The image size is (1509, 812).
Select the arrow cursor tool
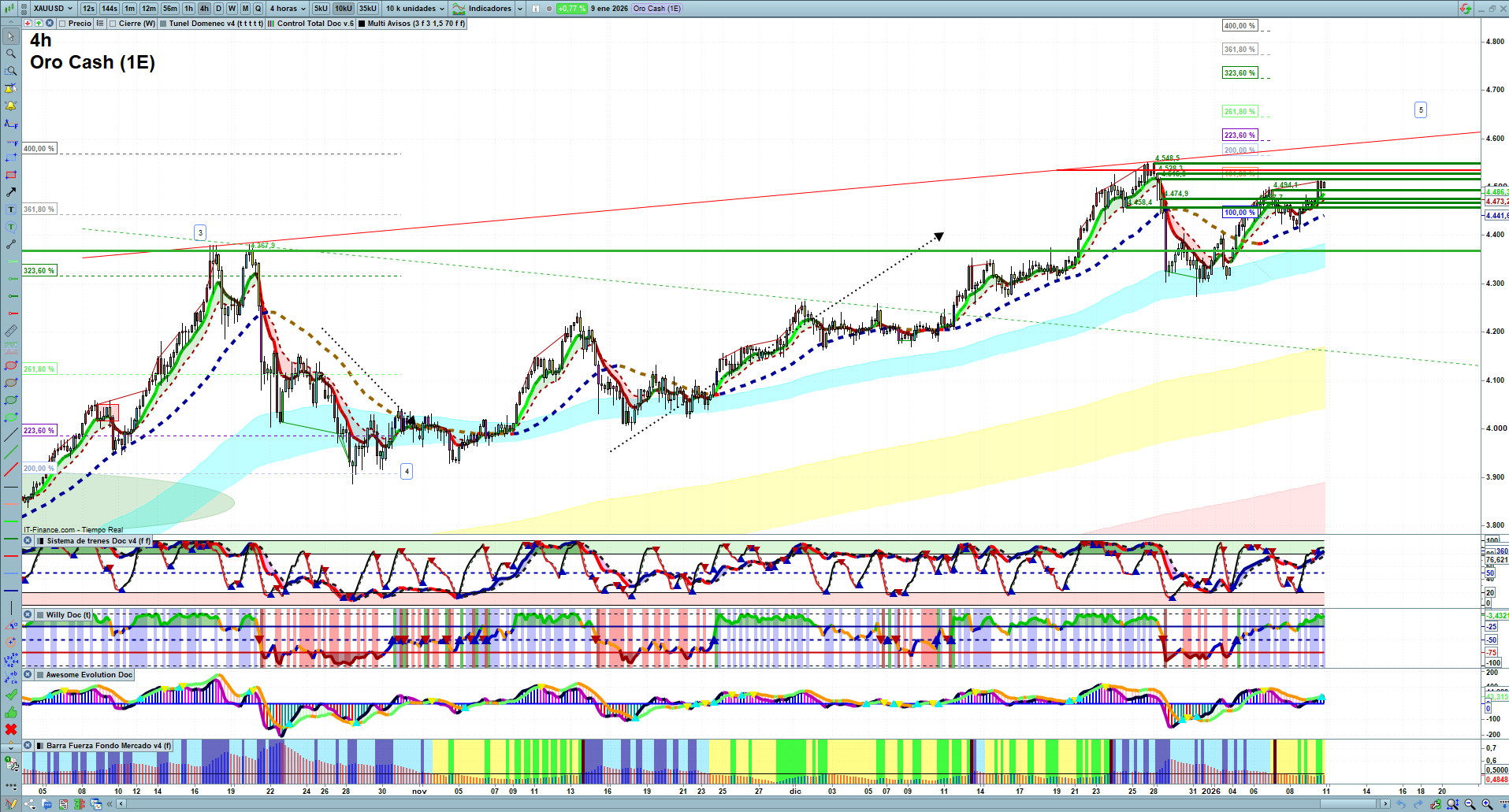11,36
